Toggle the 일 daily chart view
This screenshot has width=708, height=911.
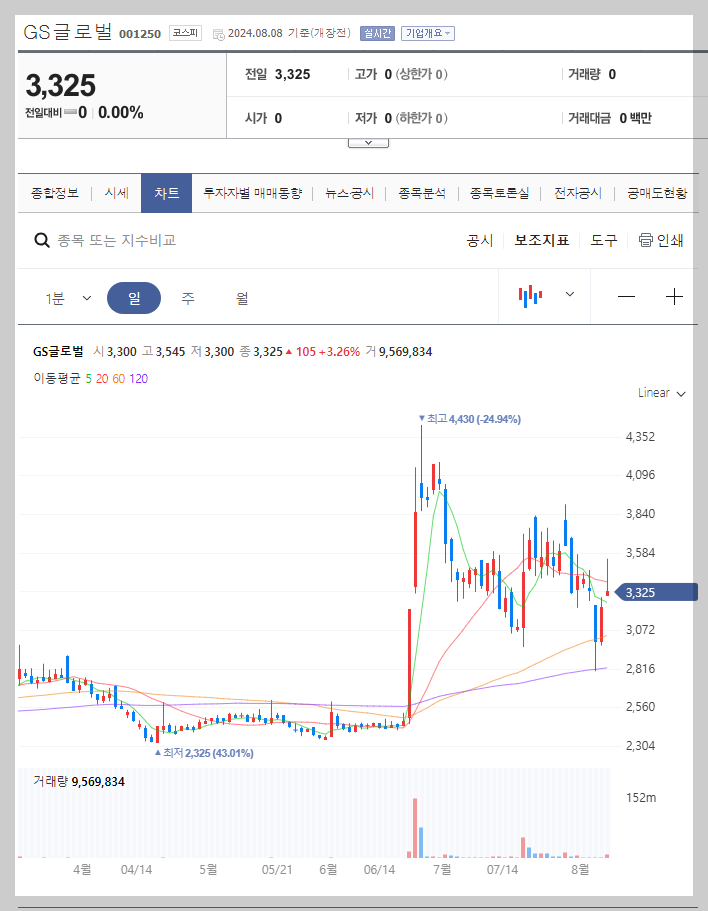tap(134, 296)
